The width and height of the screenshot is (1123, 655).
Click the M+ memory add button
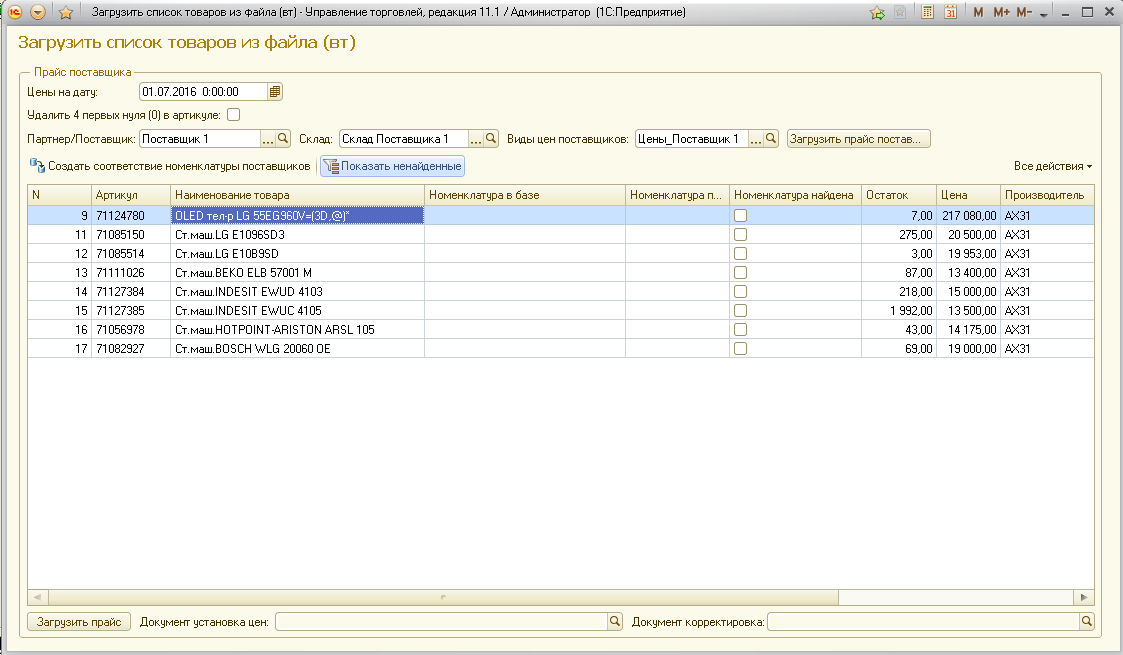[x=1001, y=12]
